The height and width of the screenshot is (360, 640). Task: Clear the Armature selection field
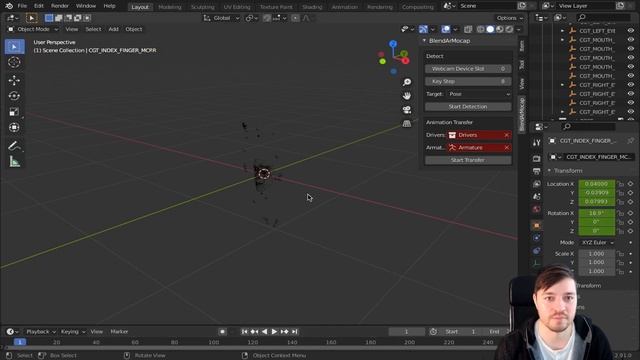point(507,148)
